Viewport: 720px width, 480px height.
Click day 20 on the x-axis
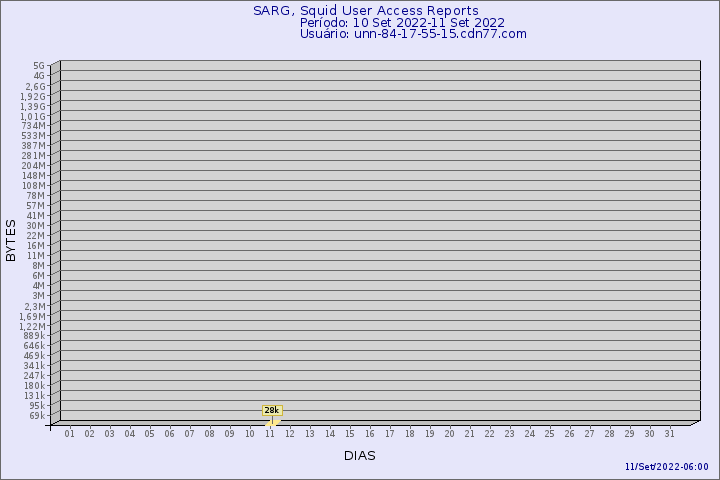(x=450, y=434)
